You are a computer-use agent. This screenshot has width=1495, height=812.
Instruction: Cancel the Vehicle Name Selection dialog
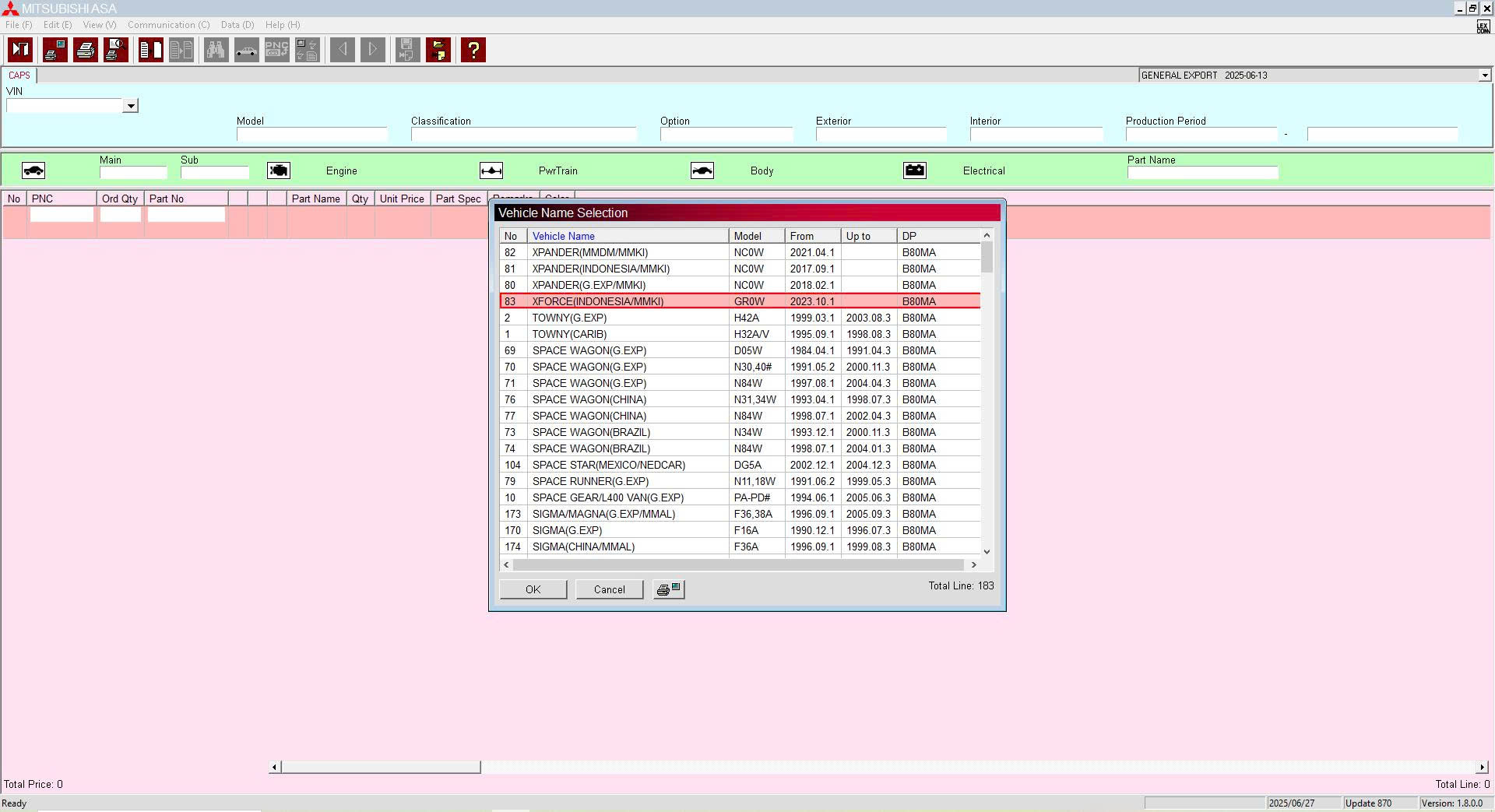[x=609, y=589]
